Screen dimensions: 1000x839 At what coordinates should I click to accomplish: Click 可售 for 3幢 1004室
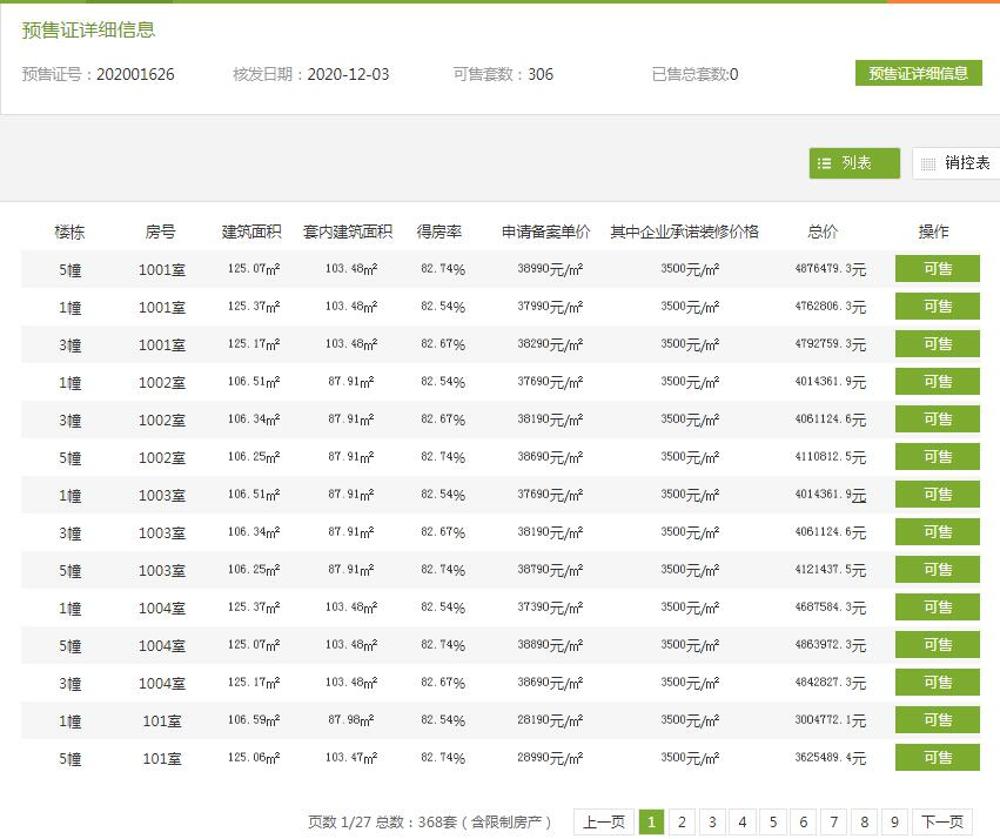tap(937, 682)
